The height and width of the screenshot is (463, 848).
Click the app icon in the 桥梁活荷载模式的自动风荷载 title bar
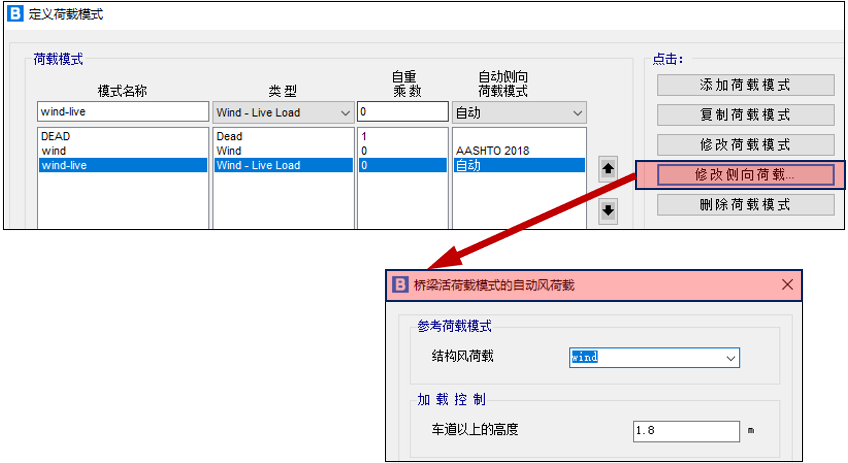click(x=400, y=285)
